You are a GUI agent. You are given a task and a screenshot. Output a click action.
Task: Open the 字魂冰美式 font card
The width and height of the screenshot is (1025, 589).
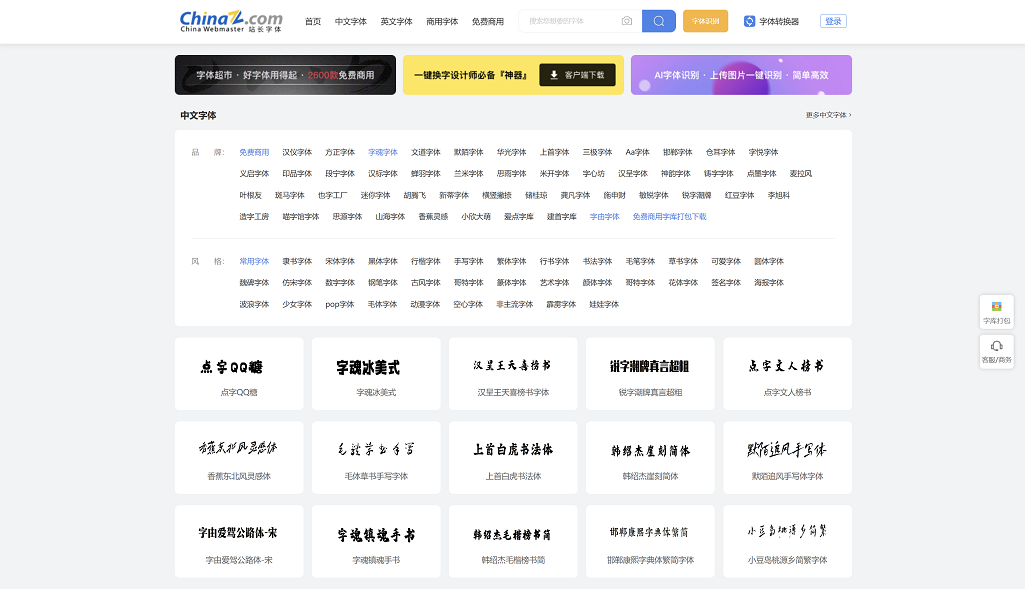tap(375, 373)
